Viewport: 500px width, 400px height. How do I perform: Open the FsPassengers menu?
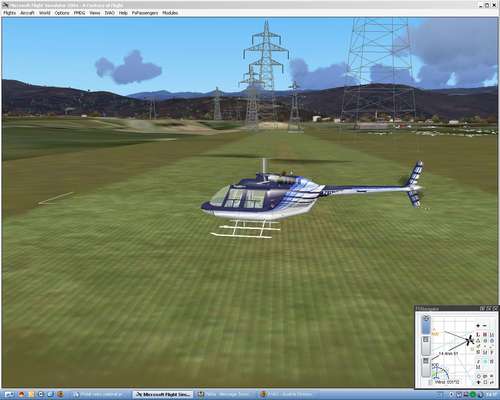click(x=145, y=13)
